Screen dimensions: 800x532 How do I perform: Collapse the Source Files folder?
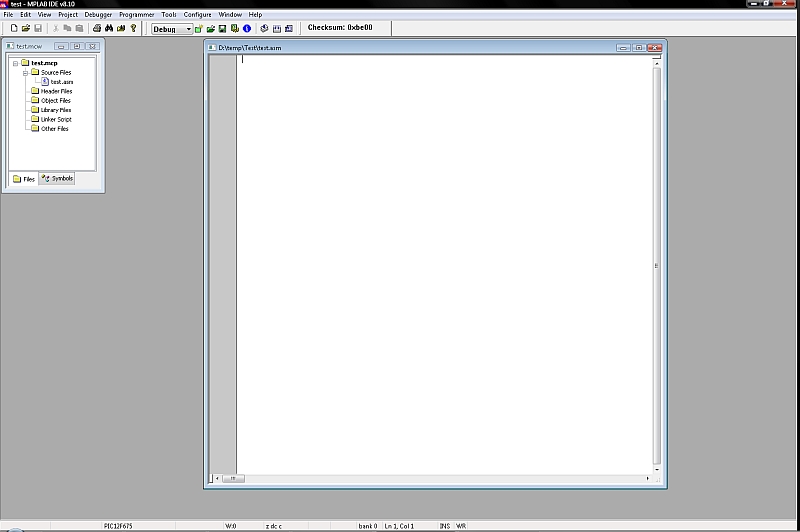25,73
